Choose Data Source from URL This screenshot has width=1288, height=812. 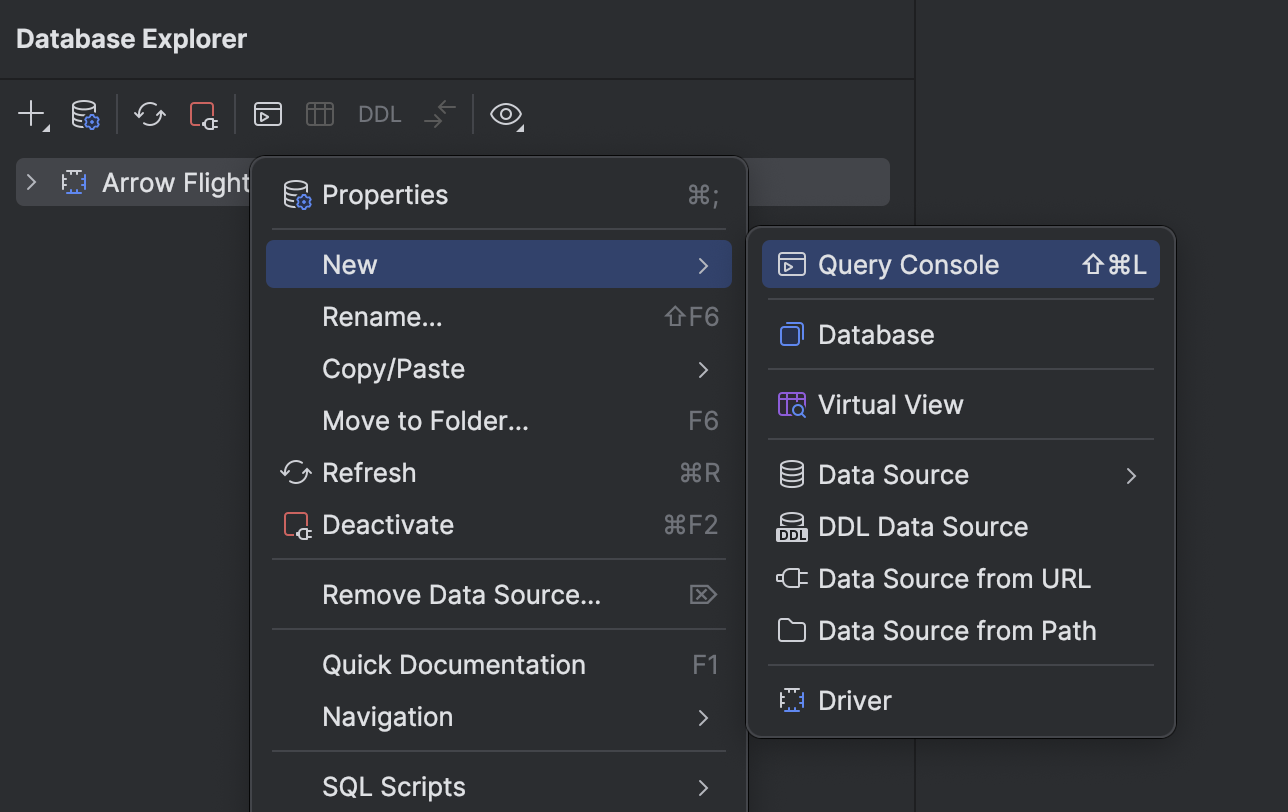pyautogui.click(x=953, y=578)
